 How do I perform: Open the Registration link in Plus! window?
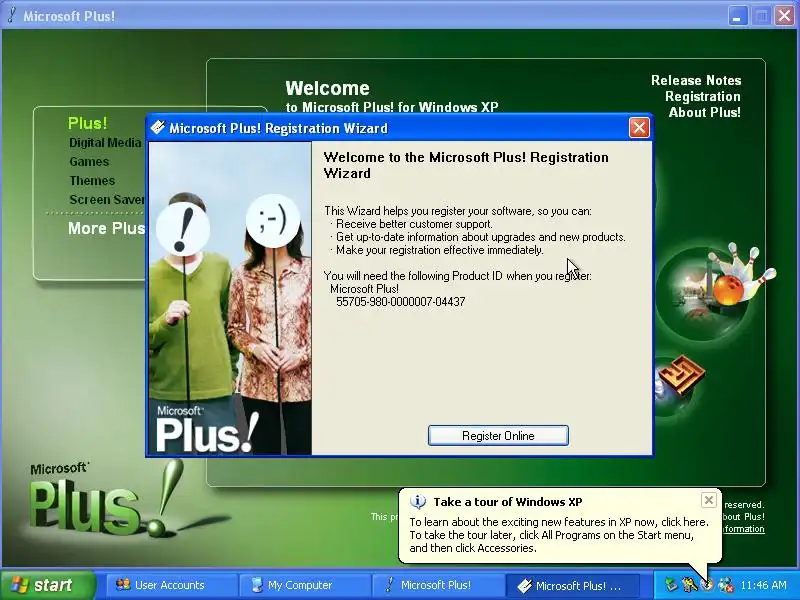click(703, 96)
